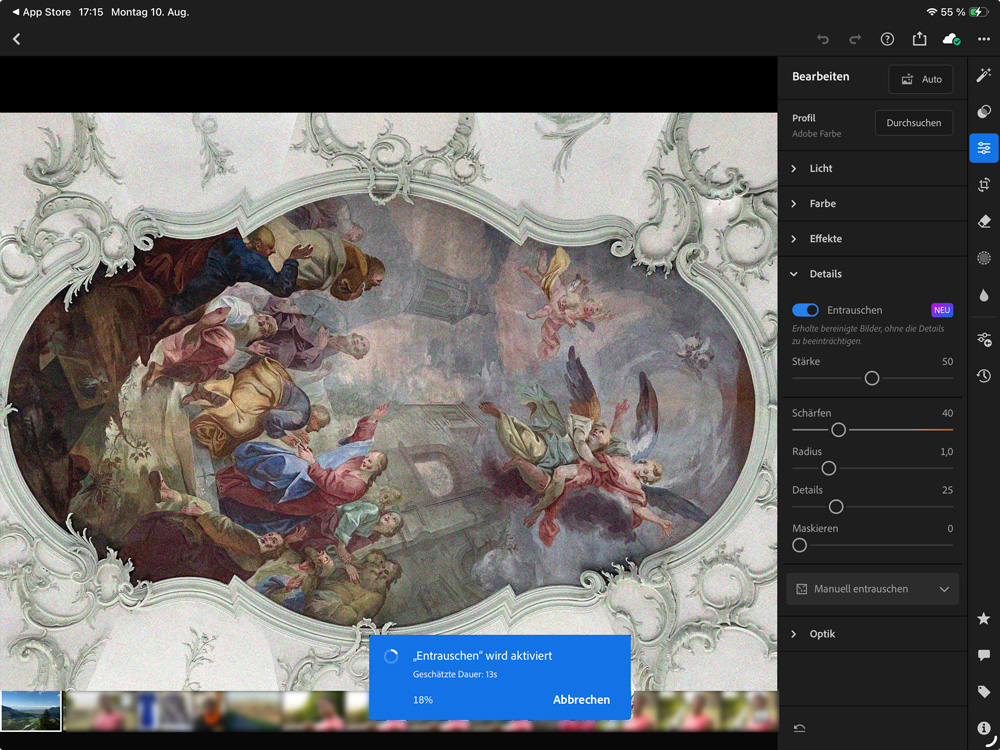Click the Maskieren slider handle
Screen dimensions: 1000x750
pos(799,545)
